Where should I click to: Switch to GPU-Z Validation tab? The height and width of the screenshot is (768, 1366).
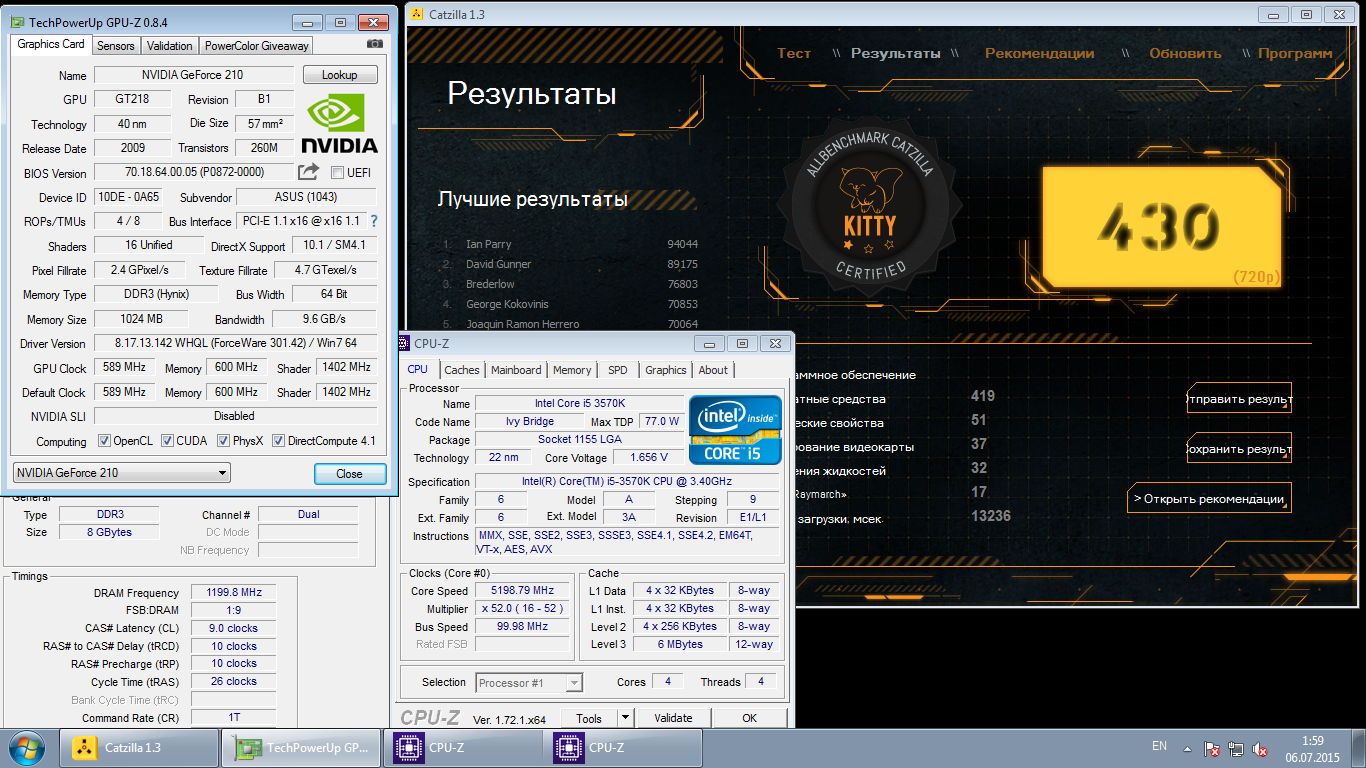pos(170,46)
